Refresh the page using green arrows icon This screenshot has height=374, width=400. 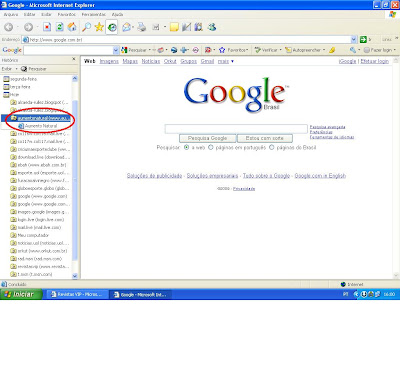coord(60,27)
